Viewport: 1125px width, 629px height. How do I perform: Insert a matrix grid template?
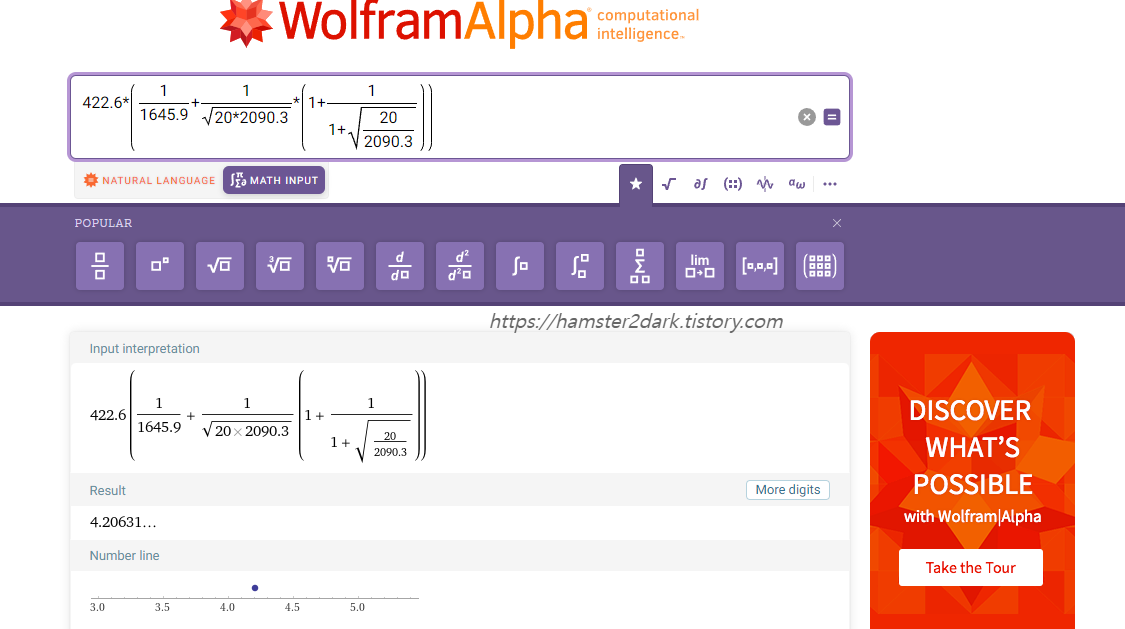pyautogui.click(x=820, y=266)
